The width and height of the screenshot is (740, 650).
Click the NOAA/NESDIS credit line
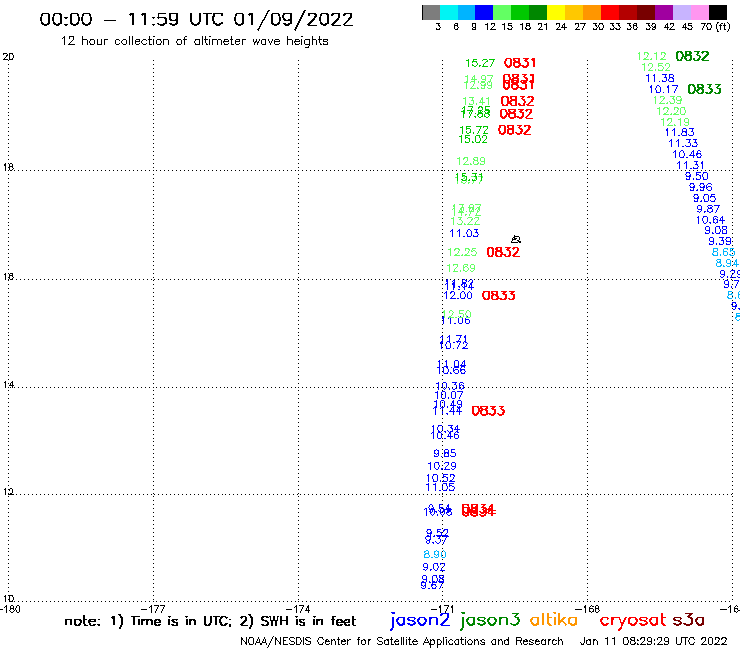[402, 641]
